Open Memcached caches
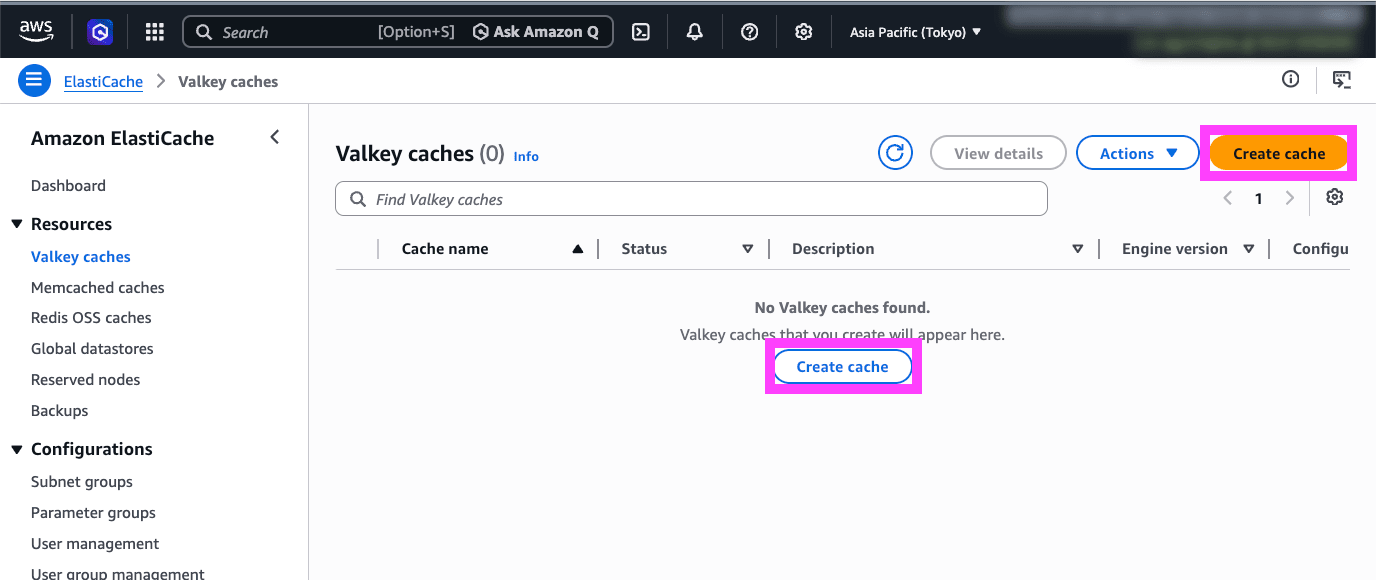 (x=98, y=287)
